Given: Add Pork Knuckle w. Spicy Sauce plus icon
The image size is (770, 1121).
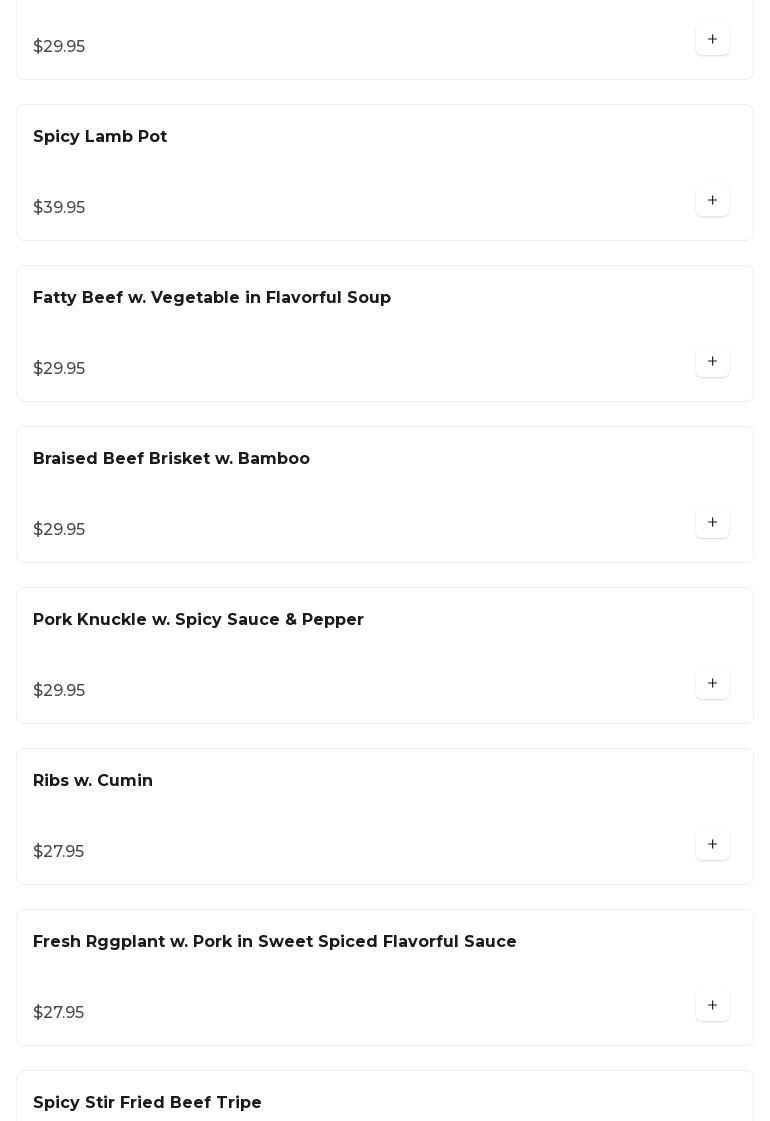Looking at the screenshot, I should pos(712,683).
